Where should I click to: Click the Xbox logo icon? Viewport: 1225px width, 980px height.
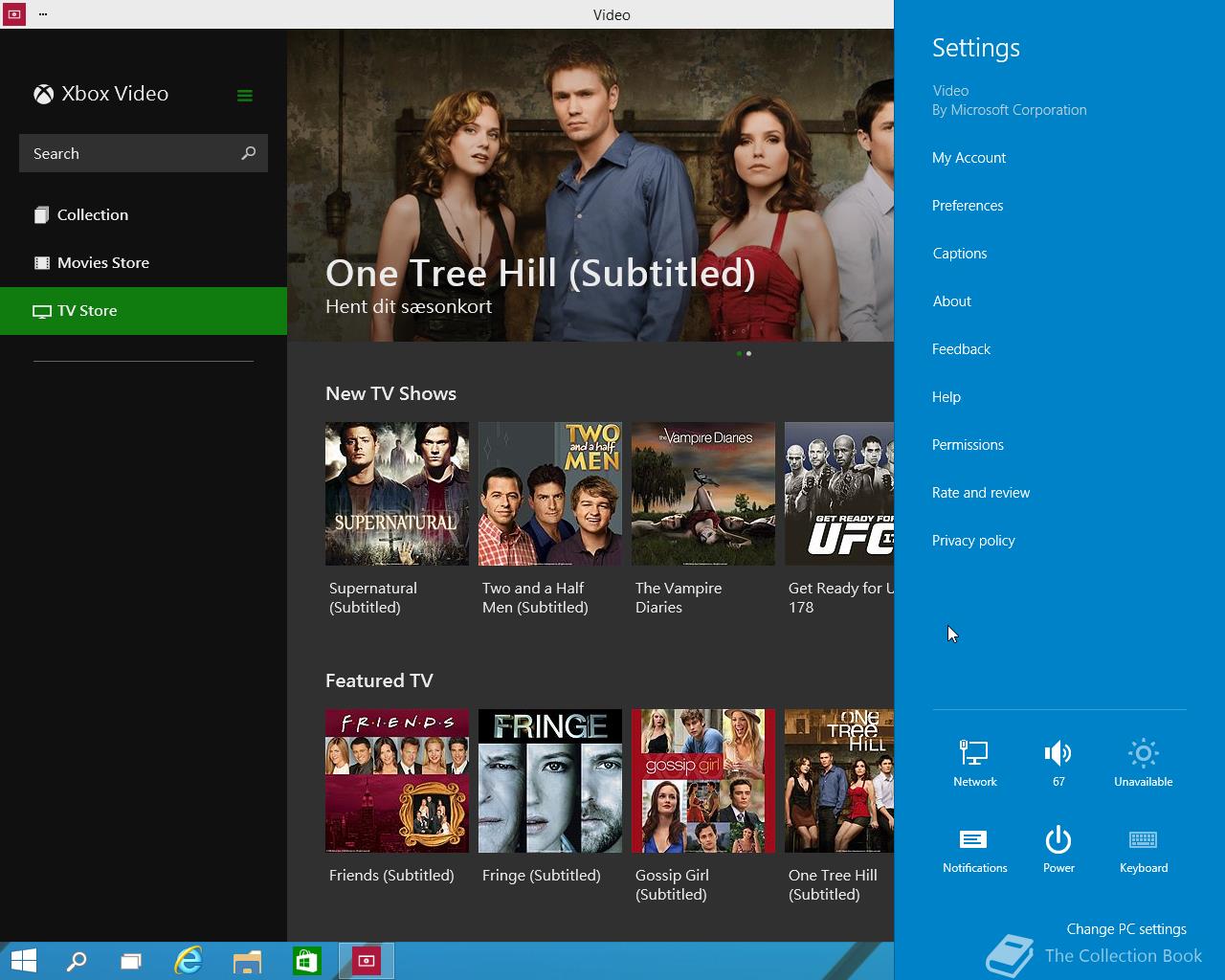point(44,94)
